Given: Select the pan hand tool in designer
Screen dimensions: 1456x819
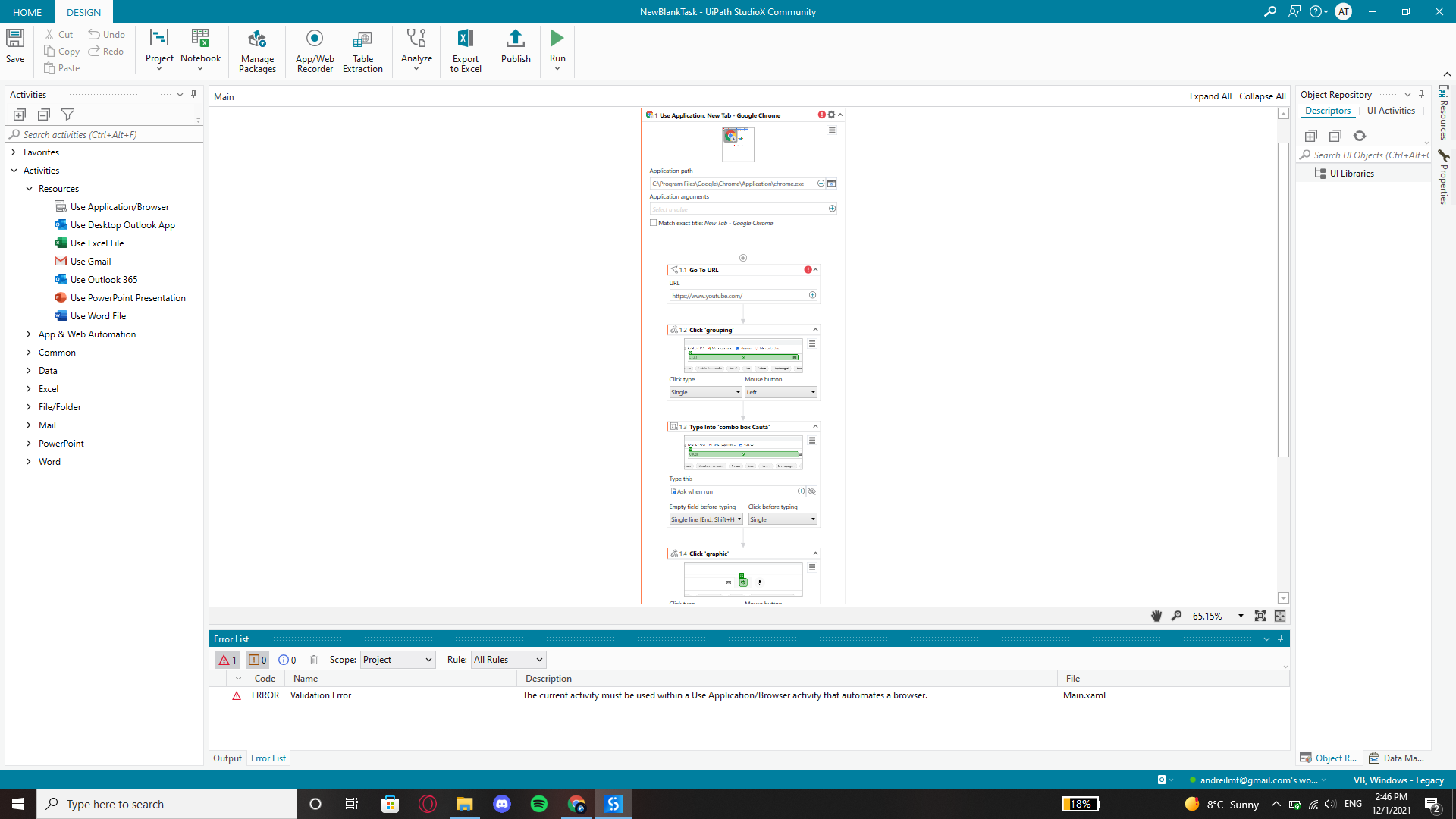Looking at the screenshot, I should [x=1156, y=616].
